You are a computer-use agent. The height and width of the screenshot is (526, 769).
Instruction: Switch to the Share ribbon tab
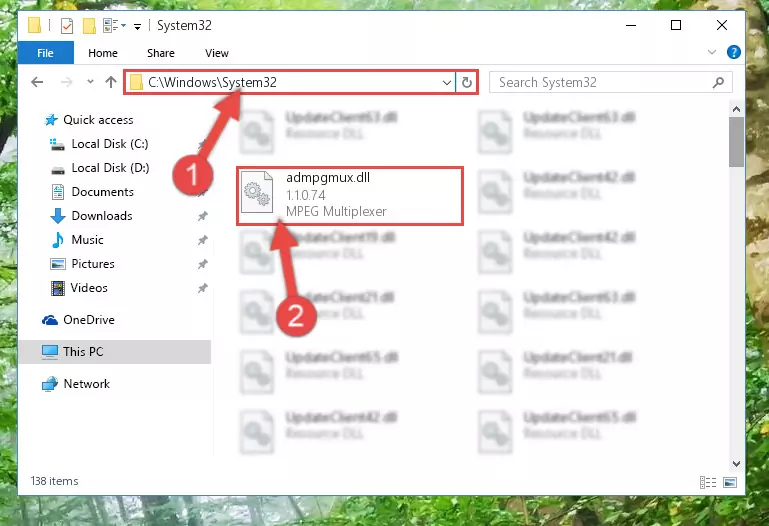[161, 53]
